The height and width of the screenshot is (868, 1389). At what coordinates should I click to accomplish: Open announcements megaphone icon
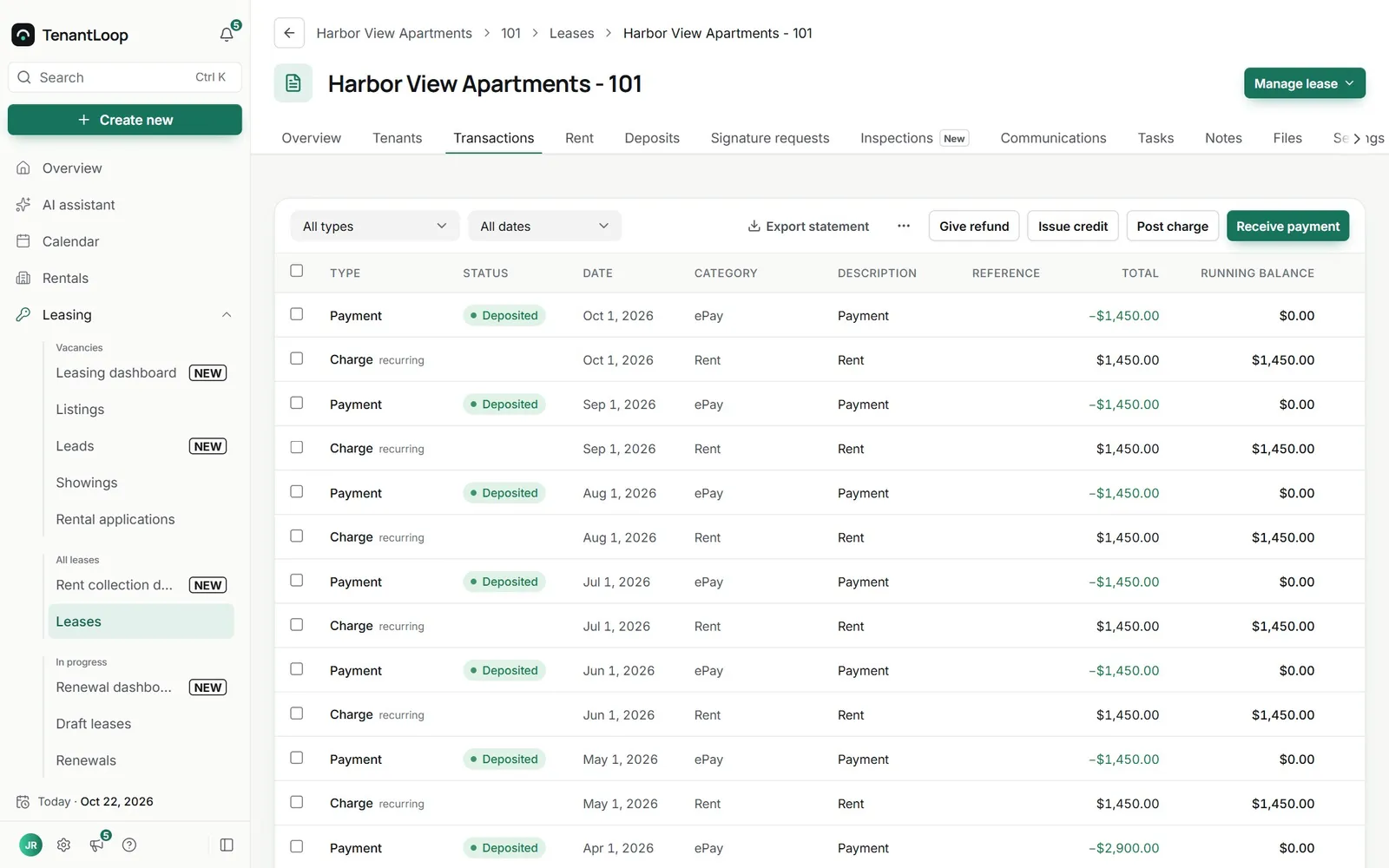pos(96,845)
